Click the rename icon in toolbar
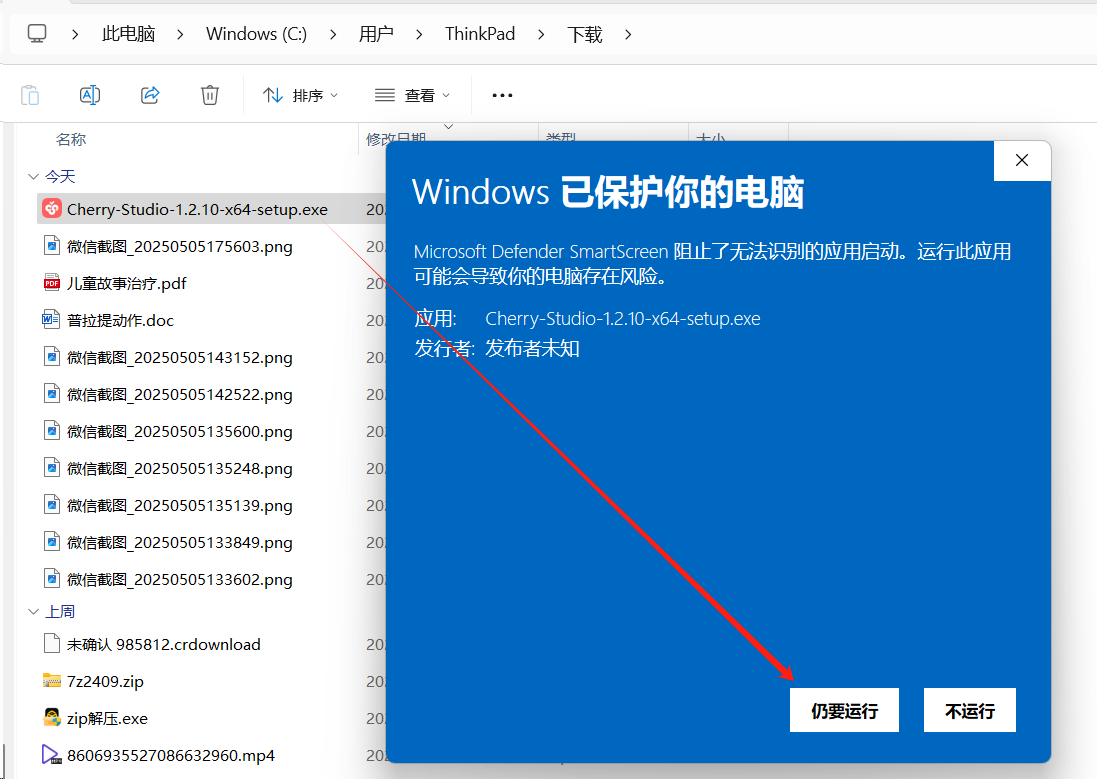Viewport: 1097px width, 779px height. (90, 94)
